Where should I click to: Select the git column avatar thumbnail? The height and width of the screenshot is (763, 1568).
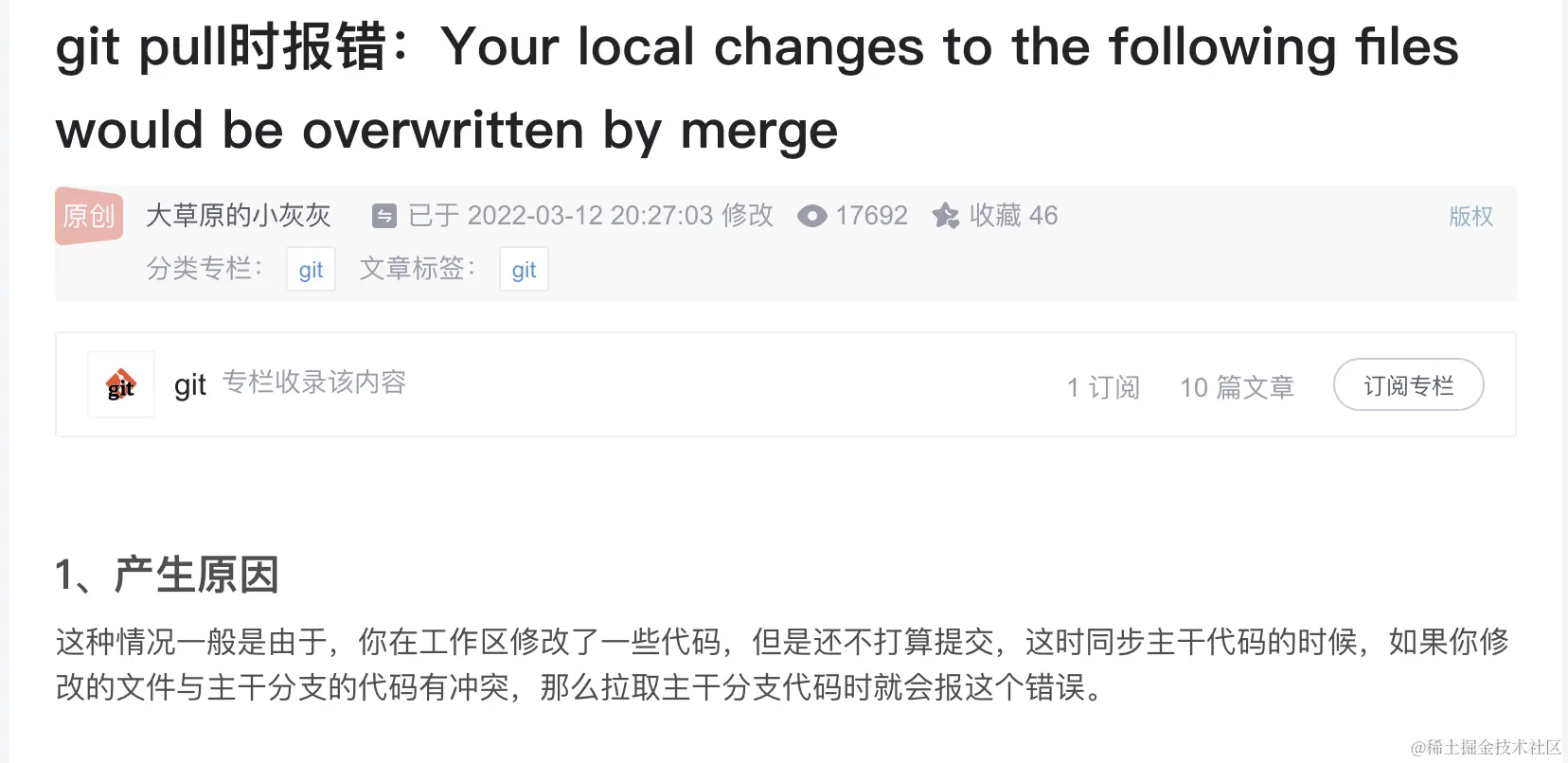click(120, 384)
